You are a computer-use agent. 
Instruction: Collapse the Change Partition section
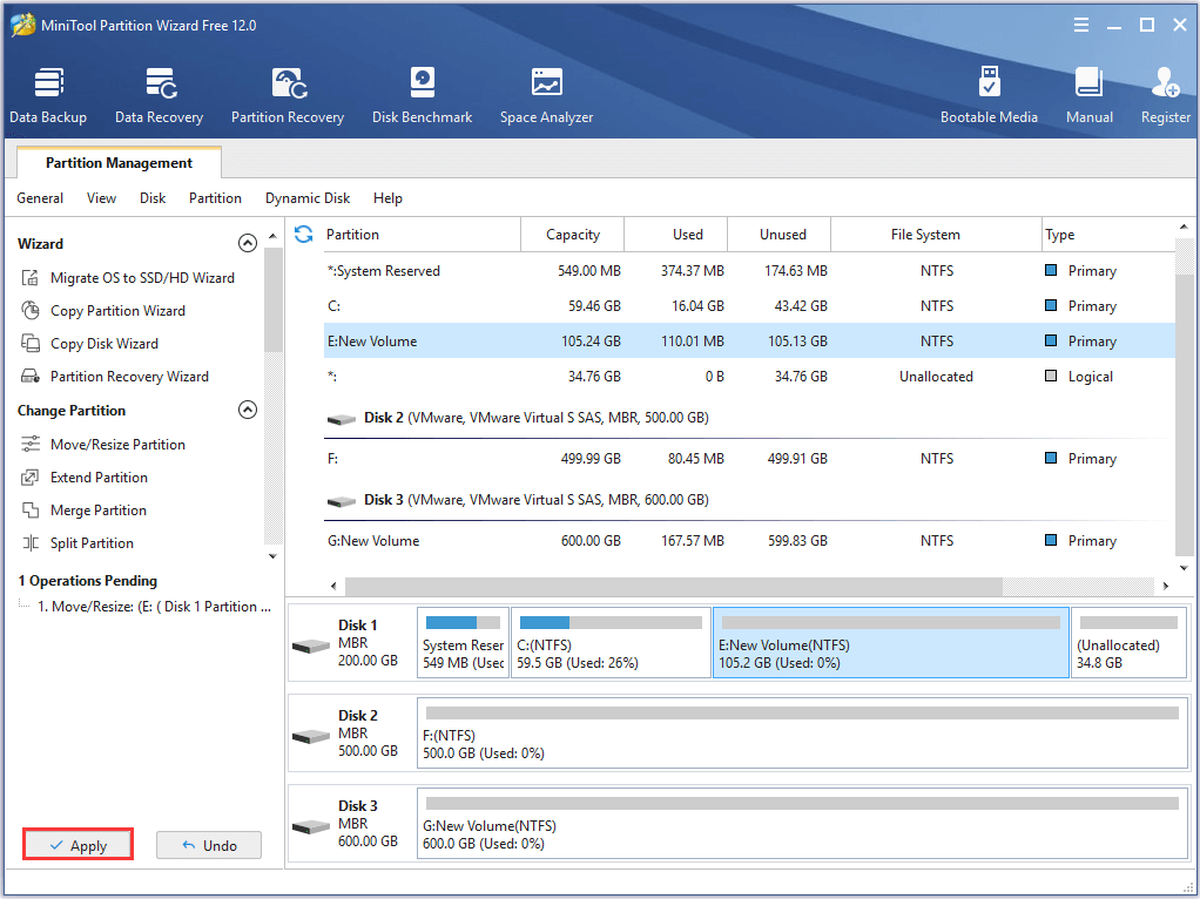click(247, 410)
